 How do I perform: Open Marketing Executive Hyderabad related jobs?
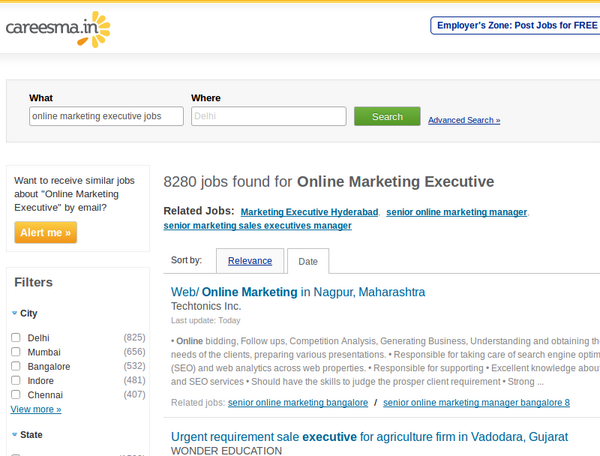point(309,212)
